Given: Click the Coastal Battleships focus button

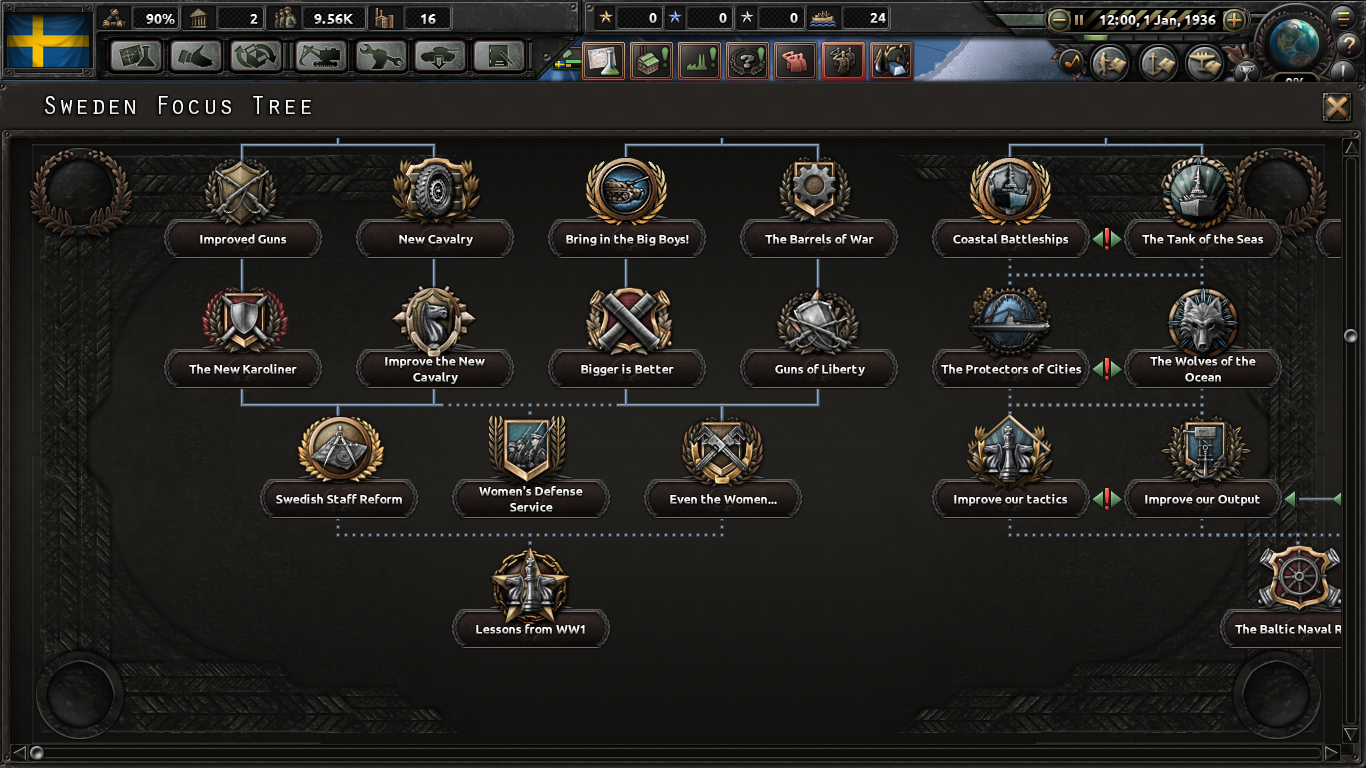Looking at the screenshot, I should pos(1010,239).
